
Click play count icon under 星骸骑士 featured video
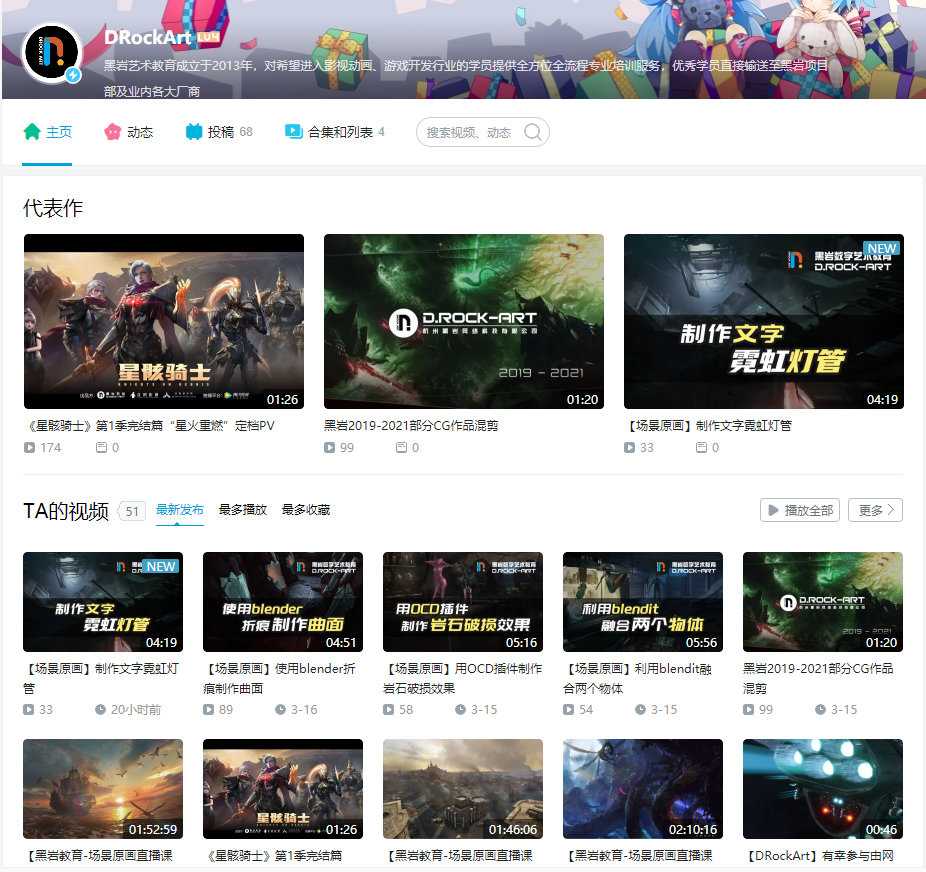[30, 448]
